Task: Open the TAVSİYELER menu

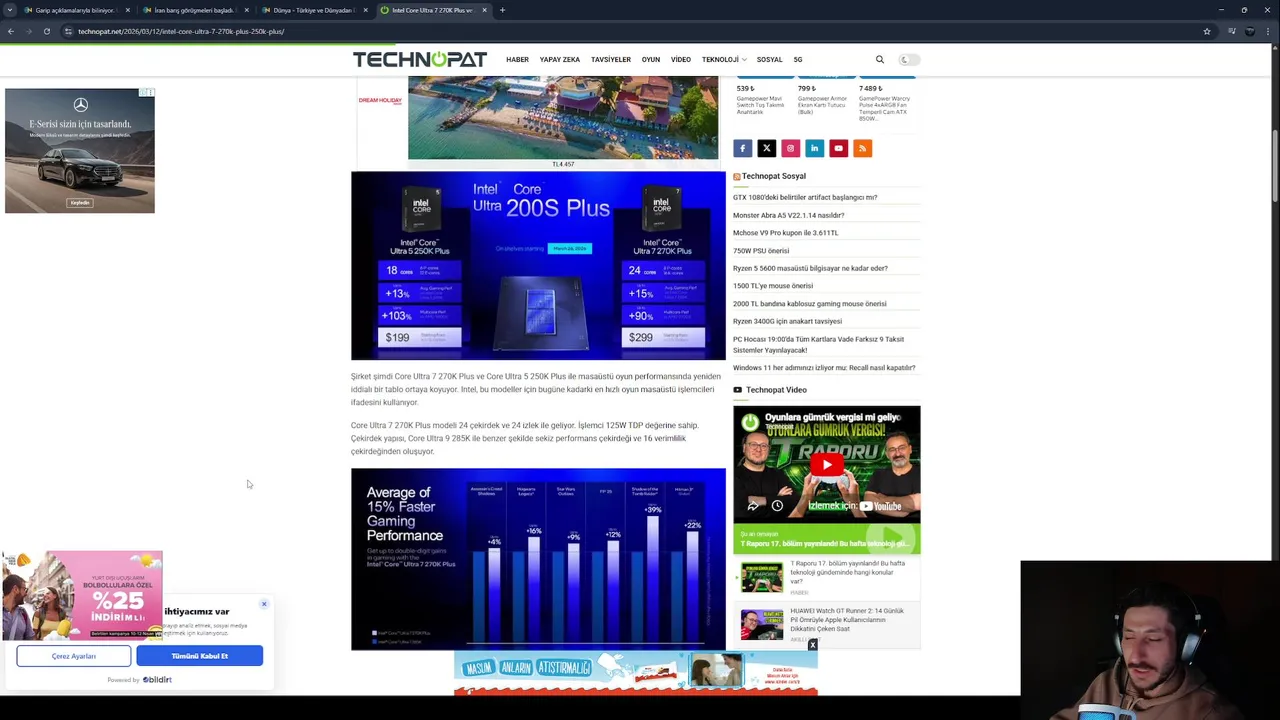Action: pyautogui.click(x=611, y=59)
